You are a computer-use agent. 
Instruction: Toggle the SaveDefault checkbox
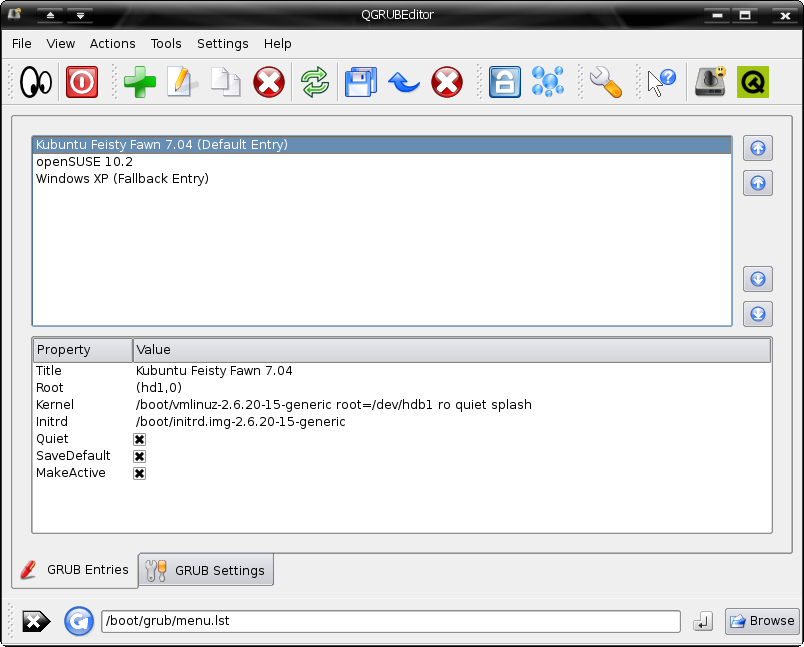point(140,456)
